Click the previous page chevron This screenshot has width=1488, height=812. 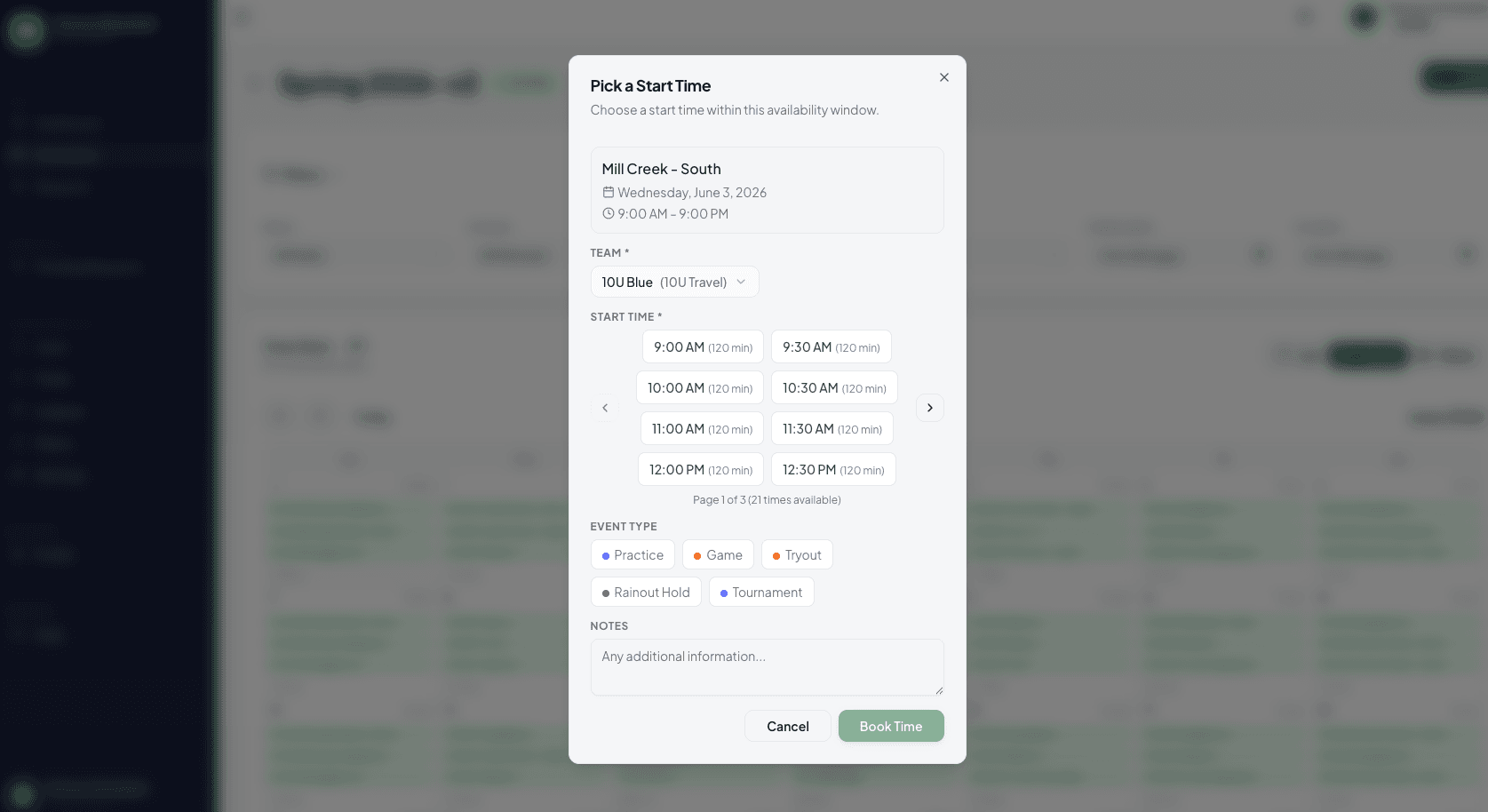point(605,407)
